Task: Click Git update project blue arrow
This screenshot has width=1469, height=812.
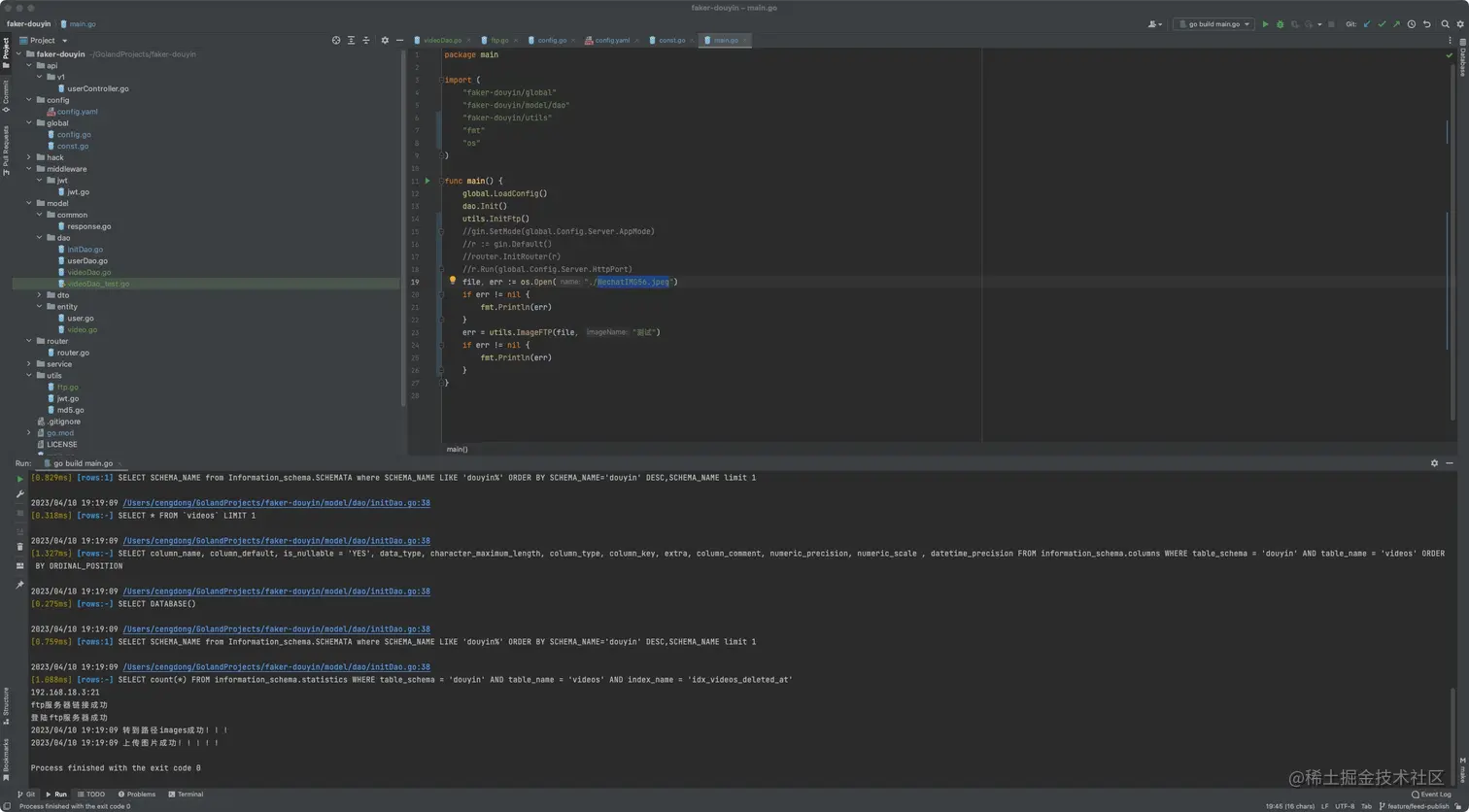Action: point(1368,24)
